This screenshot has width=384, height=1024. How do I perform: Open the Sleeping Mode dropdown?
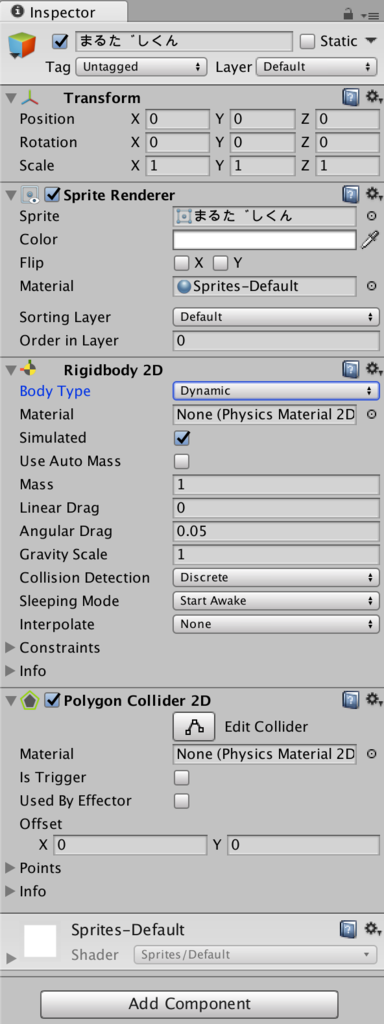(276, 600)
